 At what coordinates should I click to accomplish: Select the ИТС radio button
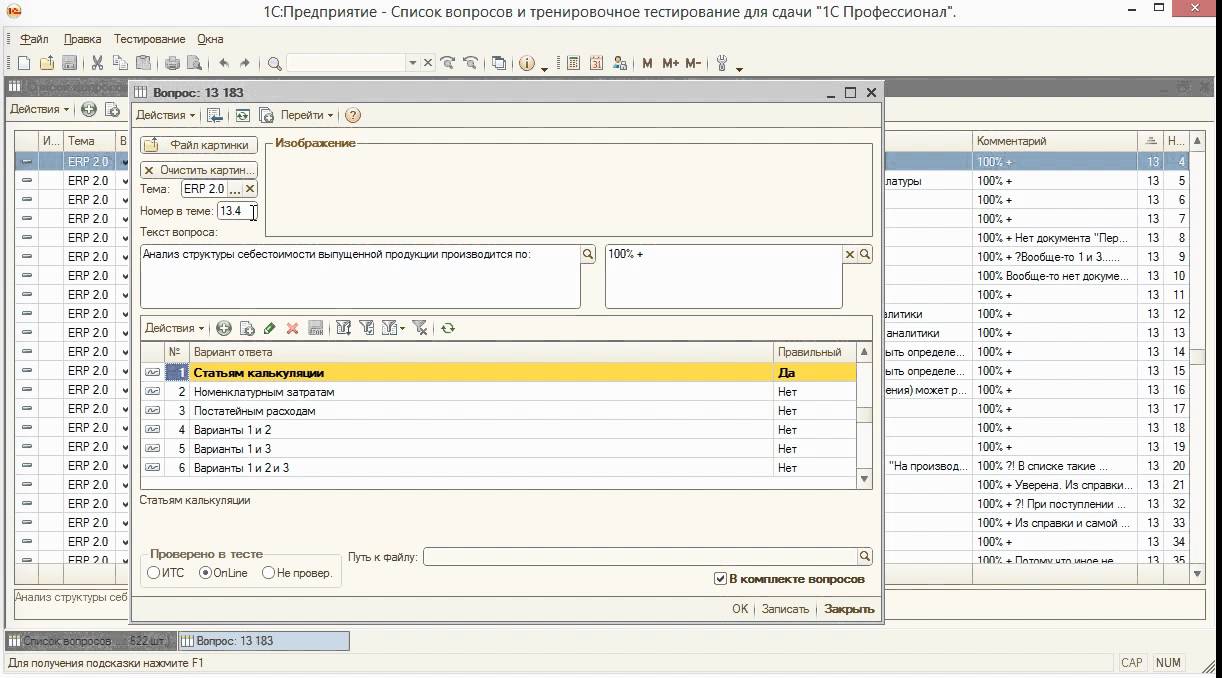(x=153, y=573)
